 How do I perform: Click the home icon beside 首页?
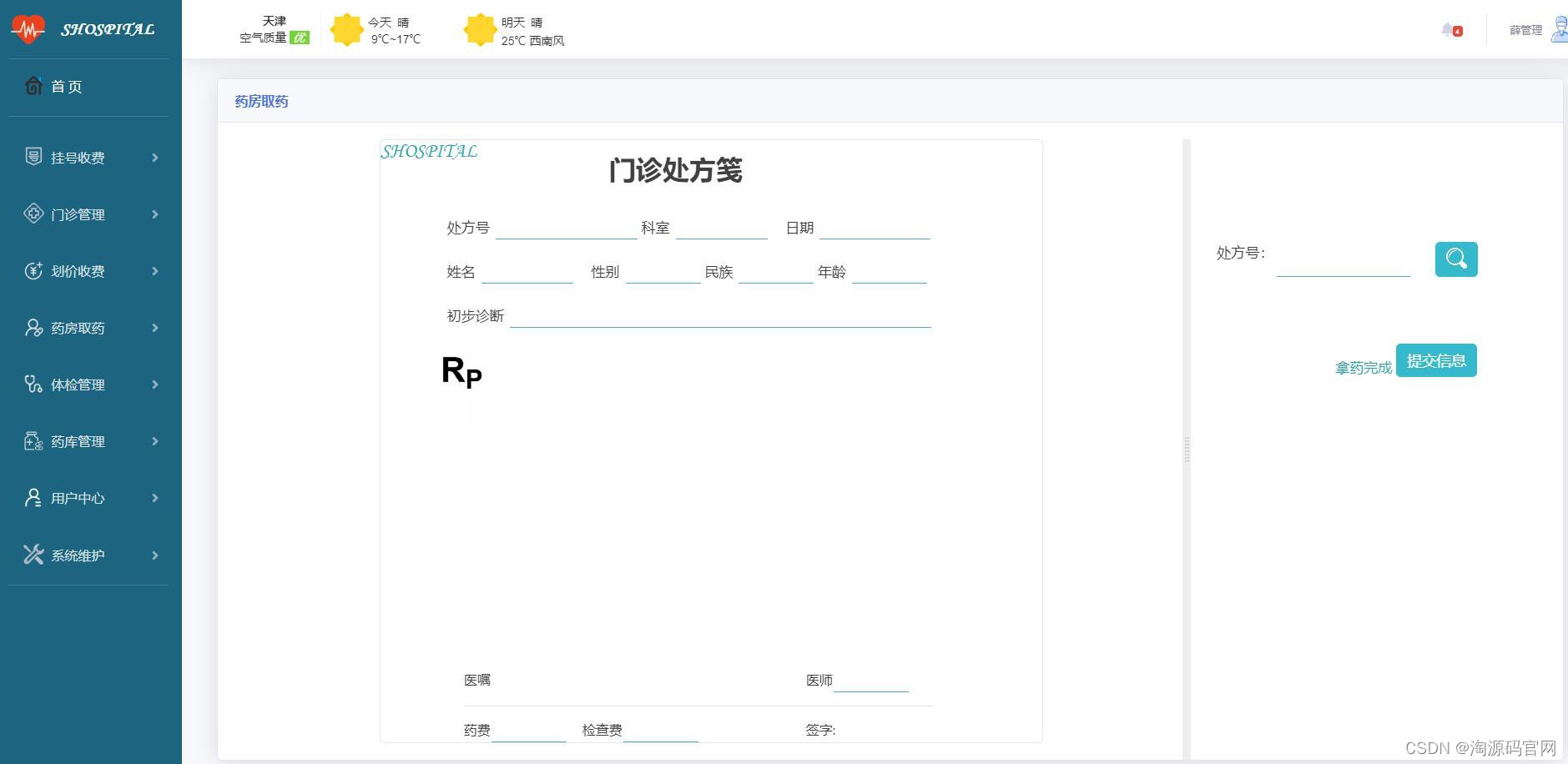33,86
